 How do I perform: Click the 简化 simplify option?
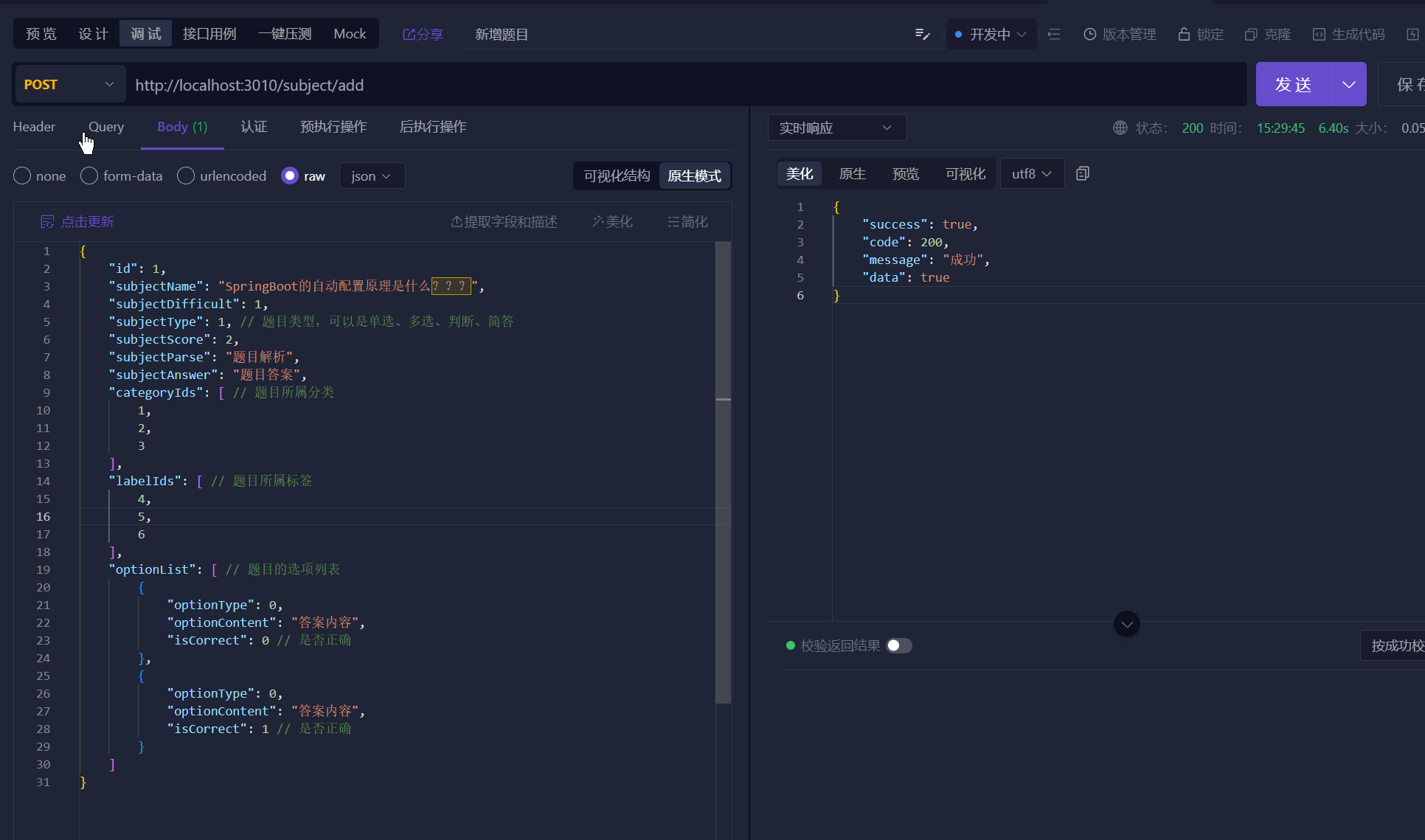687,222
